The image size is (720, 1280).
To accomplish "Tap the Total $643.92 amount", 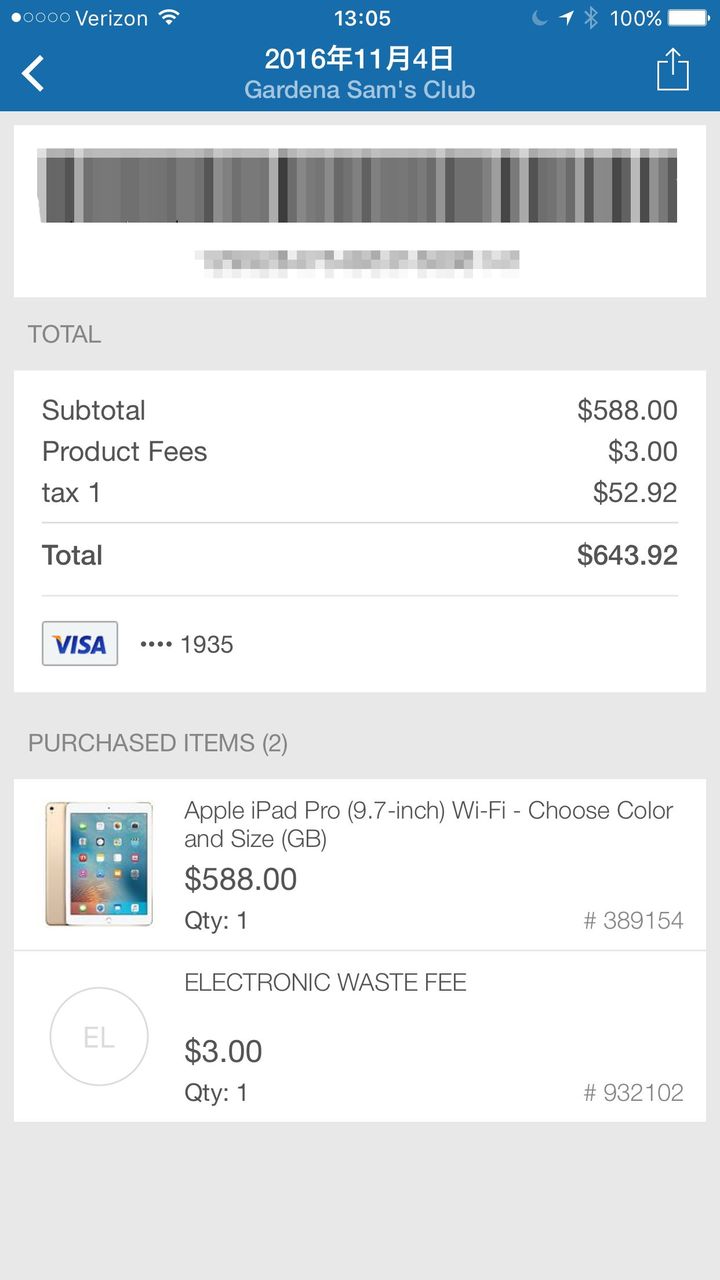I will point(627,556).
